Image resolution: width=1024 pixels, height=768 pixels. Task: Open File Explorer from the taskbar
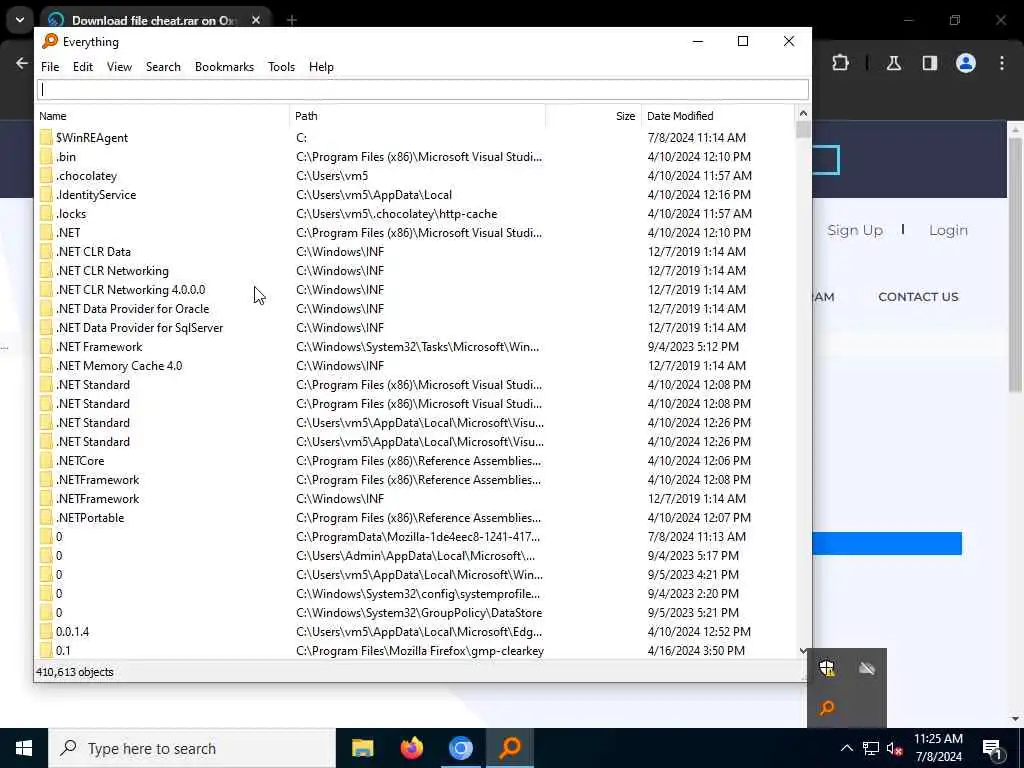tap(362, 748)
